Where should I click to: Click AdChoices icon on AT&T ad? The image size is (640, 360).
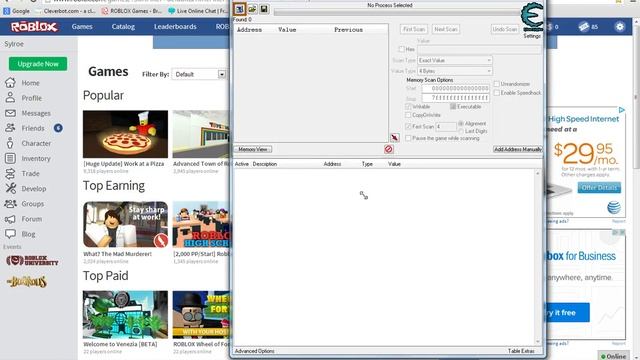621,110
